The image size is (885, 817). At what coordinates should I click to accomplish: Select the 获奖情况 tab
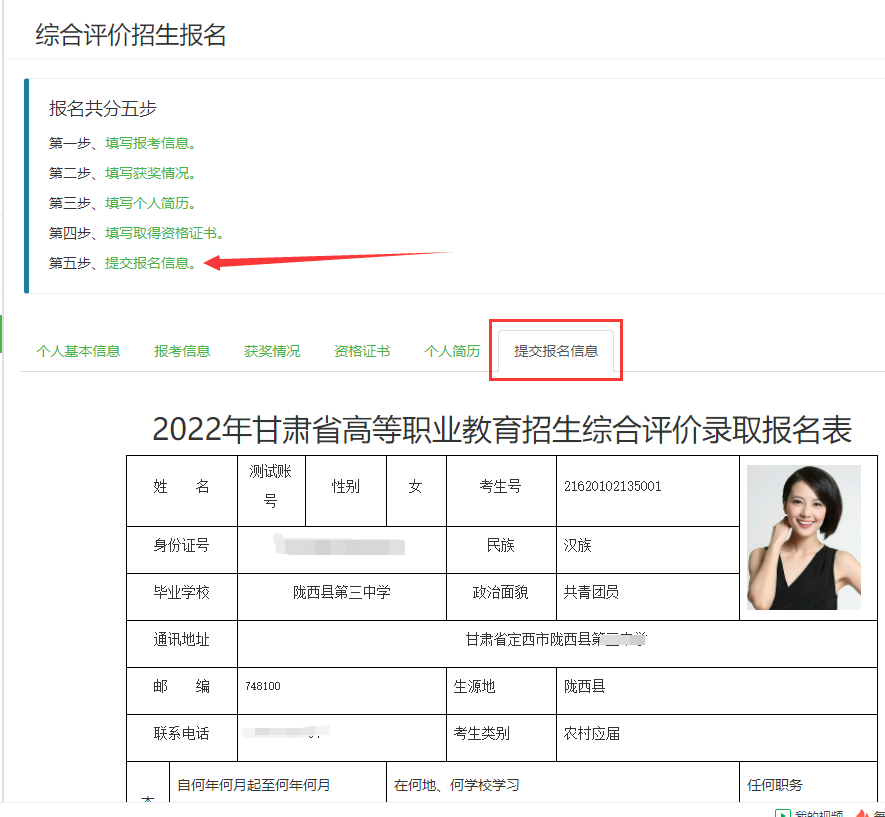[x=272, y=351]
